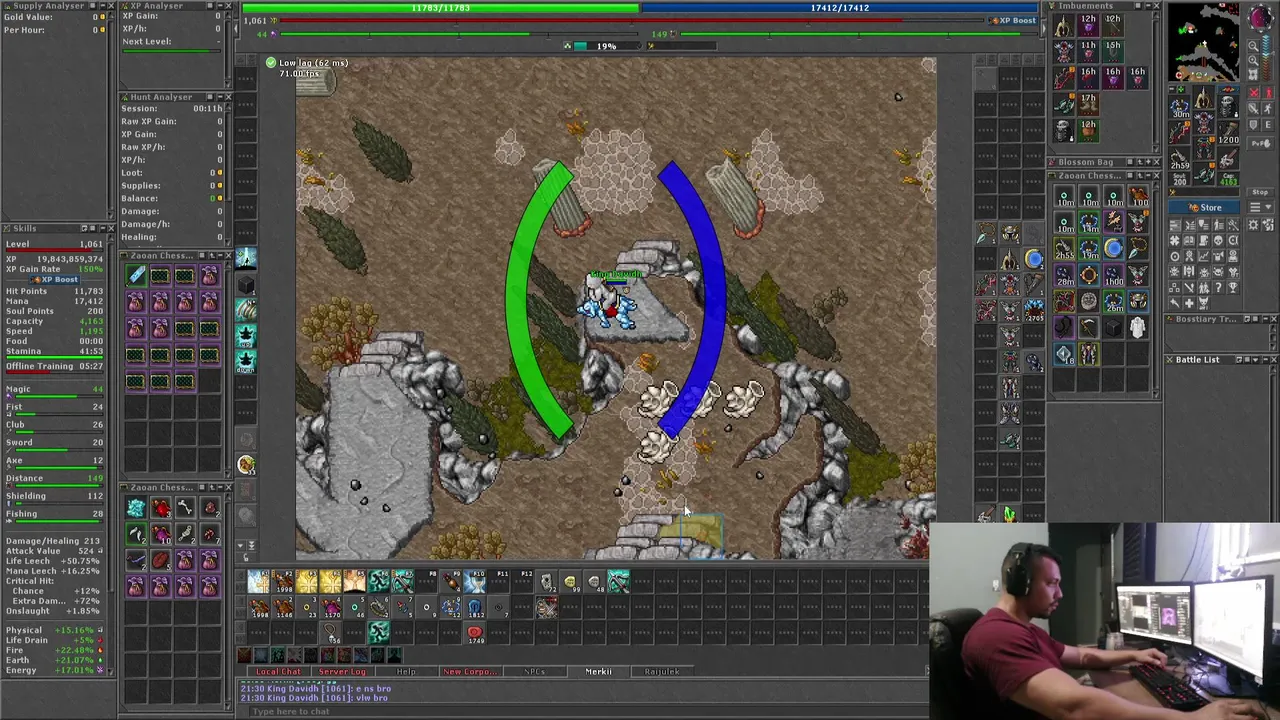Use action bar item showing count 1812
The image size is (1280, 720).
[475, 606]
